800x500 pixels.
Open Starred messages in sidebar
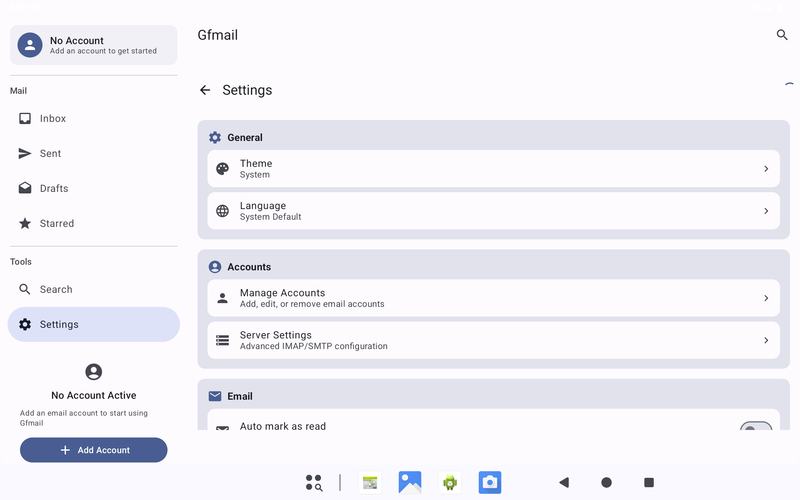pos(56,223)
